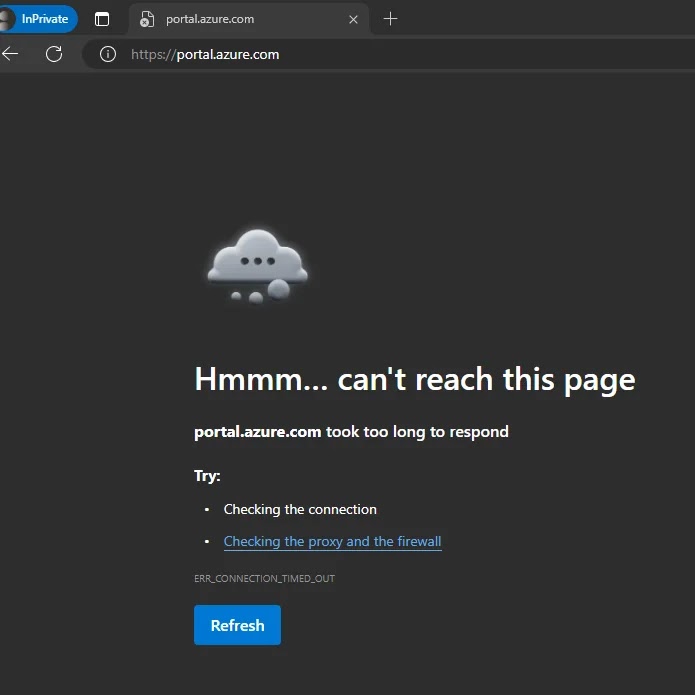Click the ERR_CONNECTION_TIMED_OUT error code text

pos(264,578)
